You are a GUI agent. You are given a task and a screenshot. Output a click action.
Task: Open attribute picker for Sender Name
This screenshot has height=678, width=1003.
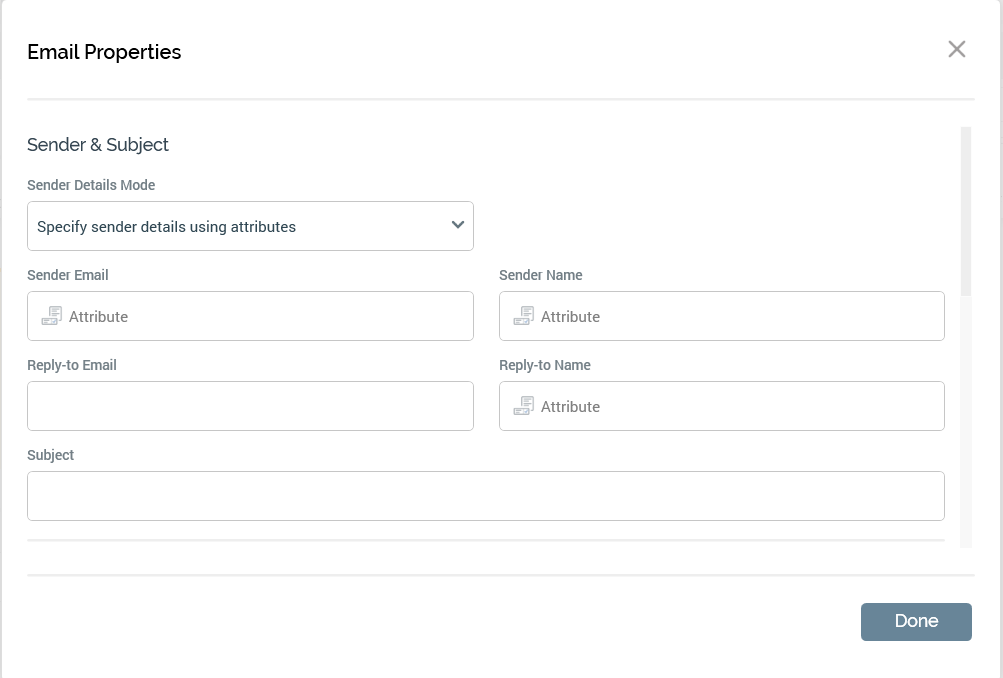point(570,316)
